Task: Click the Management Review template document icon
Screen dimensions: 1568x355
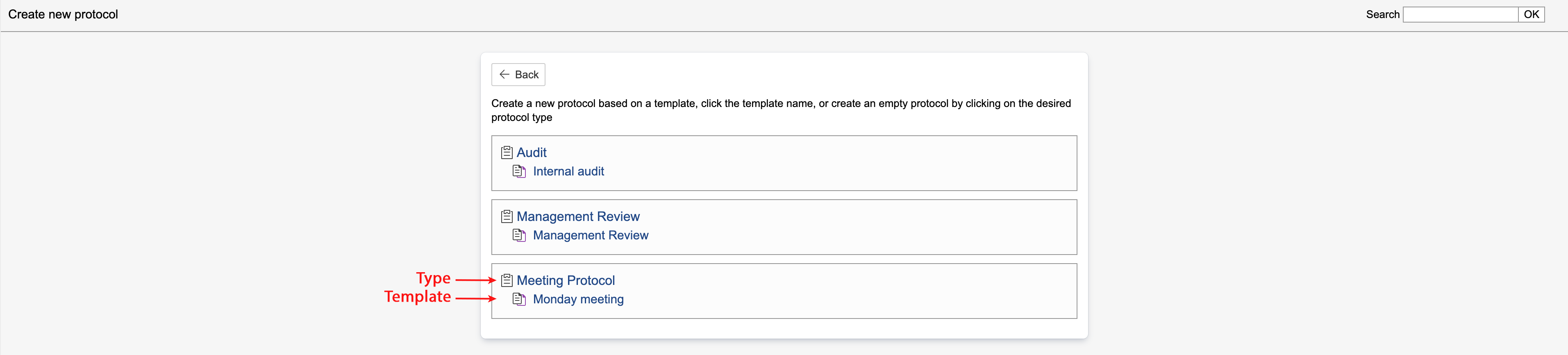Action: pos(518,236)
